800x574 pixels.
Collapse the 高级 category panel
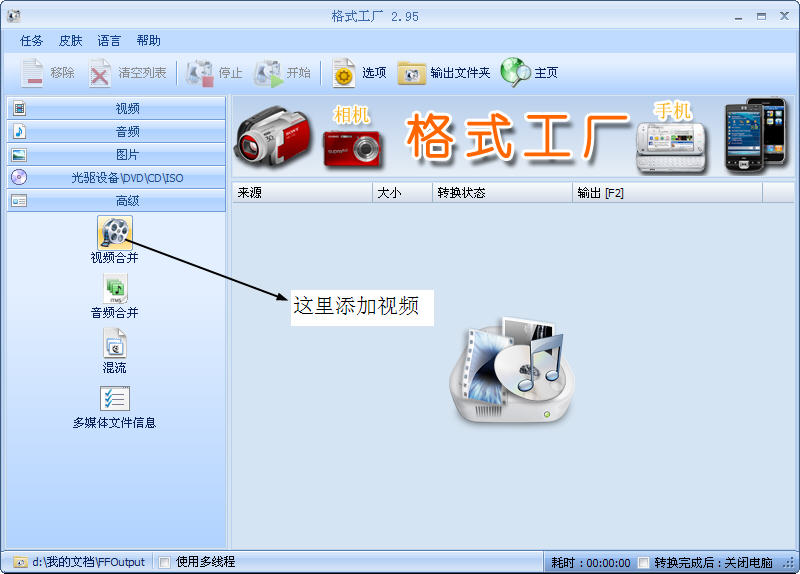pos(116,201)
